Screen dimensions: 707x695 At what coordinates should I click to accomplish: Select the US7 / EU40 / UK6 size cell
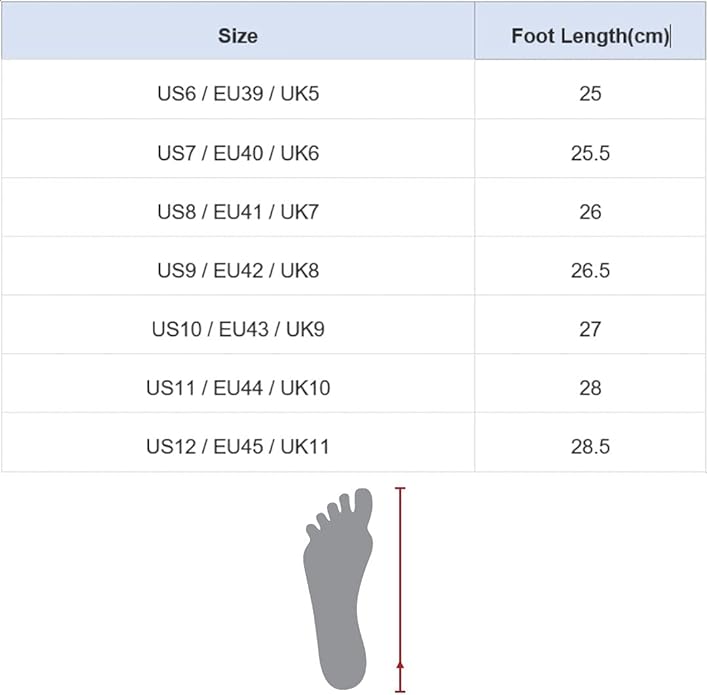[238, 153]
